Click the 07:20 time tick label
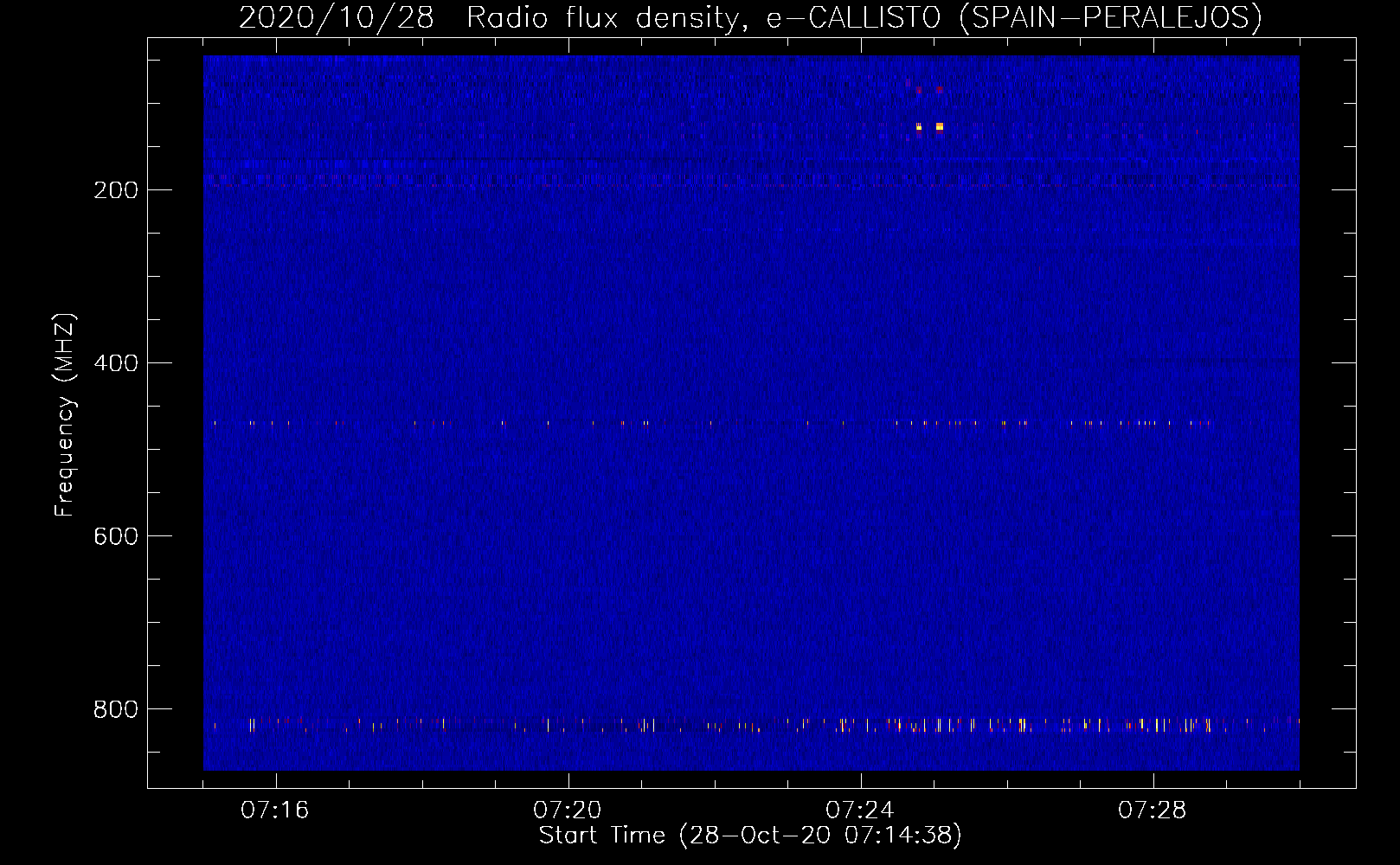Viewport: 1400px width, 865px height. click(x=568, y=811)
